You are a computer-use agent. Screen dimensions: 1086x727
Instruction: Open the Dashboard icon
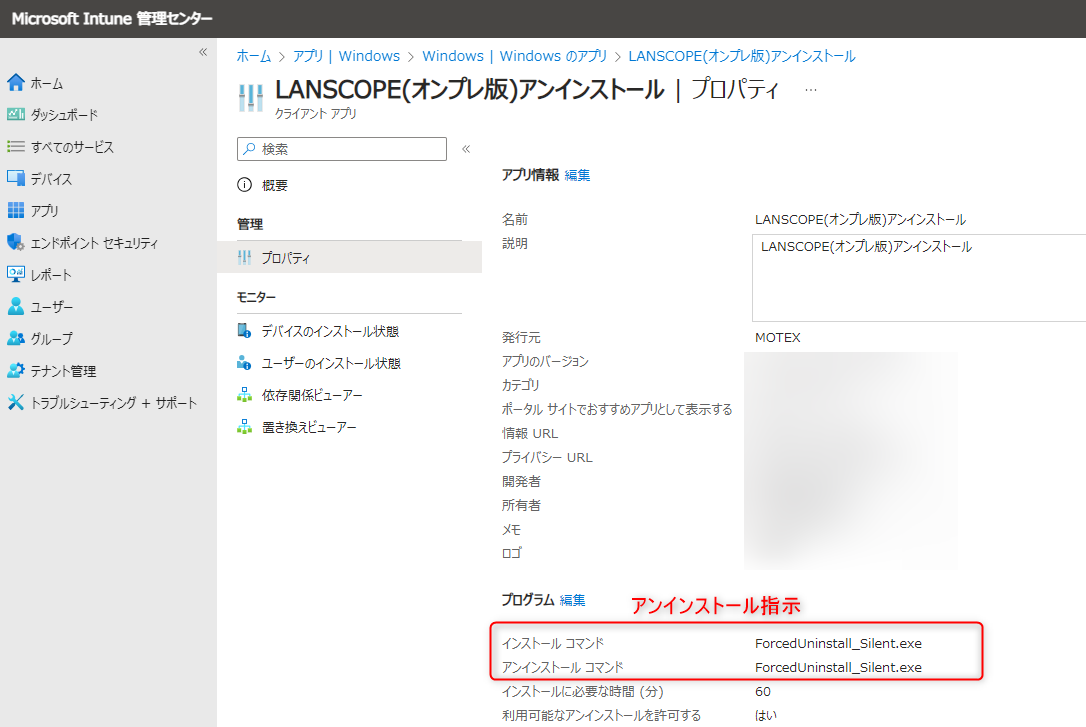[15, 114]
